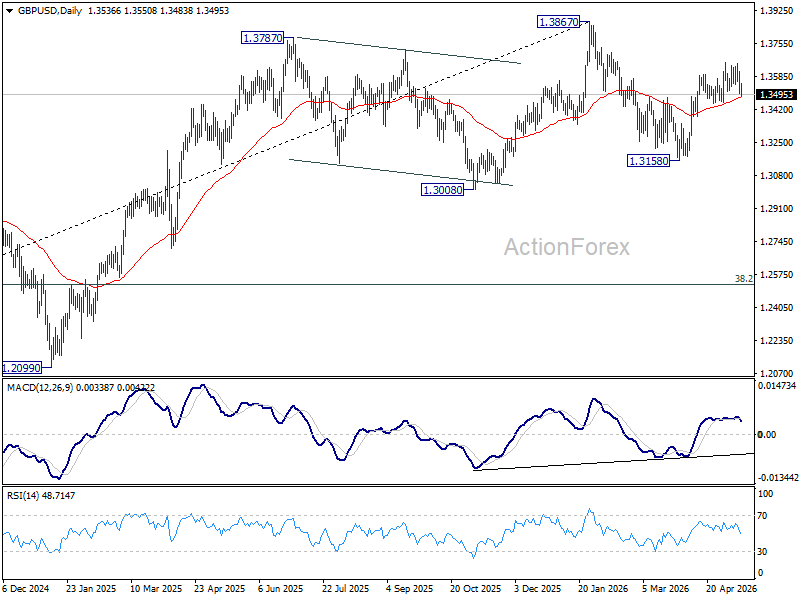This screenshot has height=600, width=800.
Task: Pick the 1.30080 low price label
Action: coord(442,190)
